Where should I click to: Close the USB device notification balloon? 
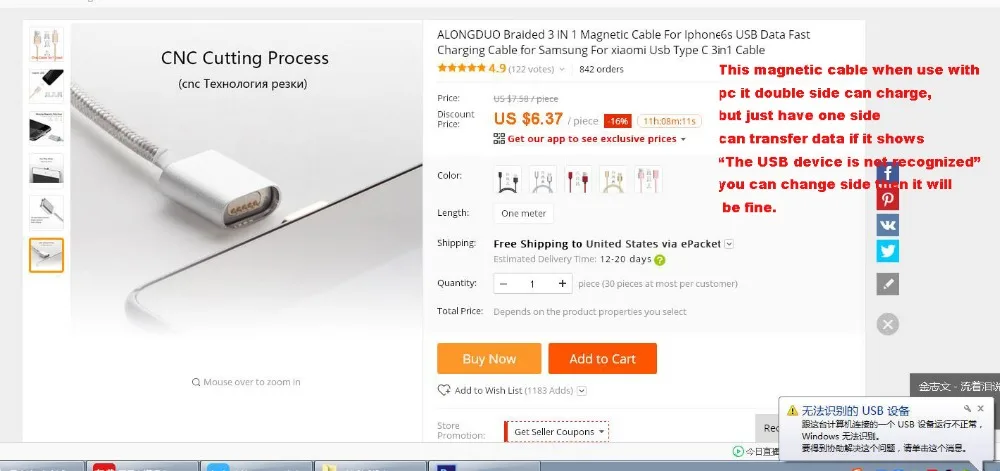980,409
